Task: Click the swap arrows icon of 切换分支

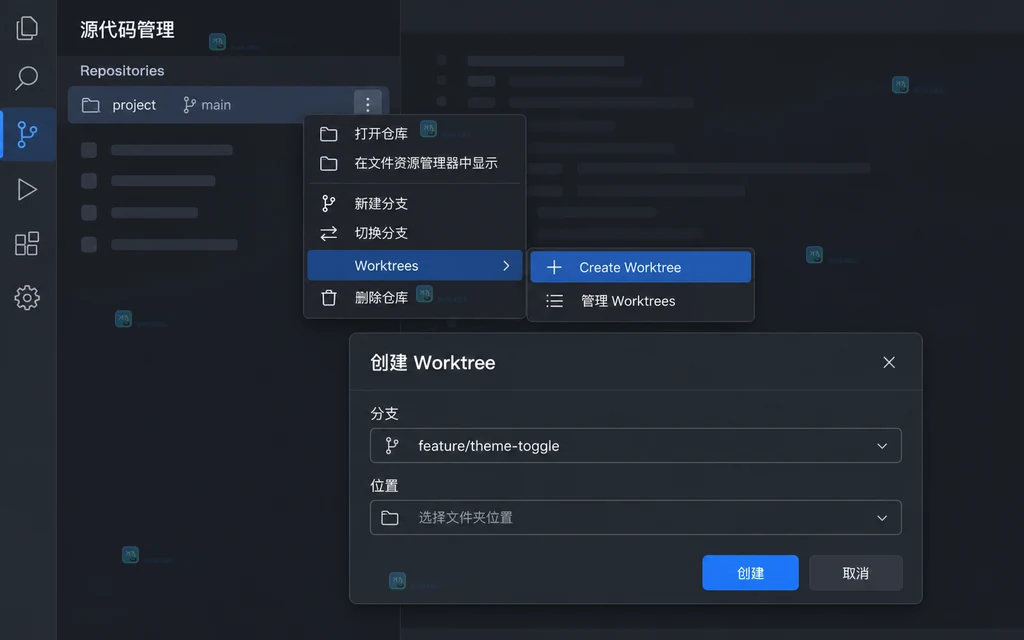Action: [328, 233]
